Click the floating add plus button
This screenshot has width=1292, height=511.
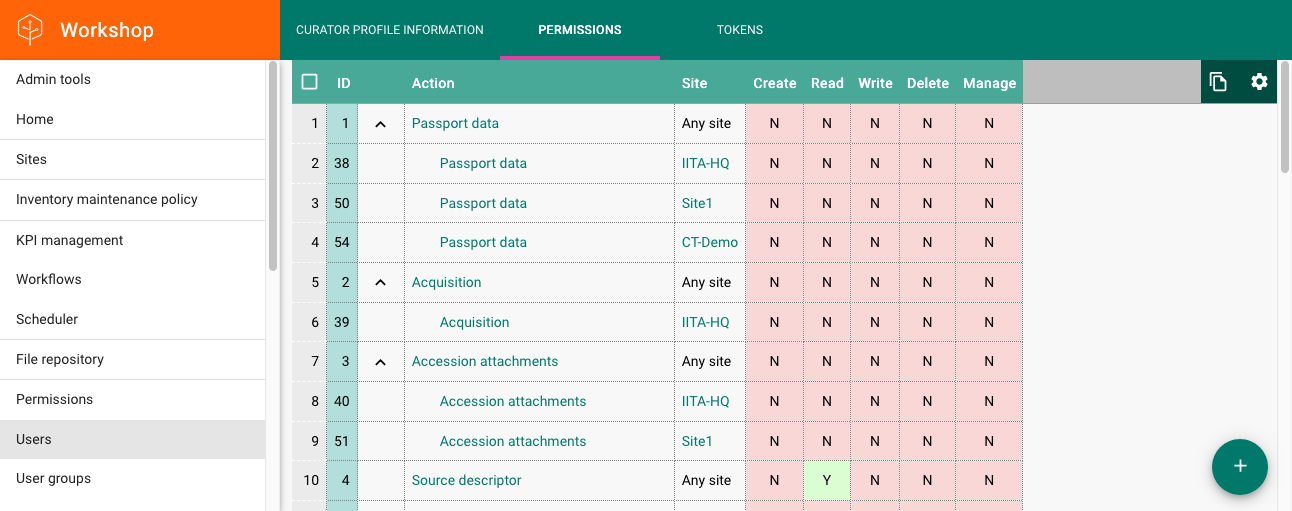[1240, 466]
